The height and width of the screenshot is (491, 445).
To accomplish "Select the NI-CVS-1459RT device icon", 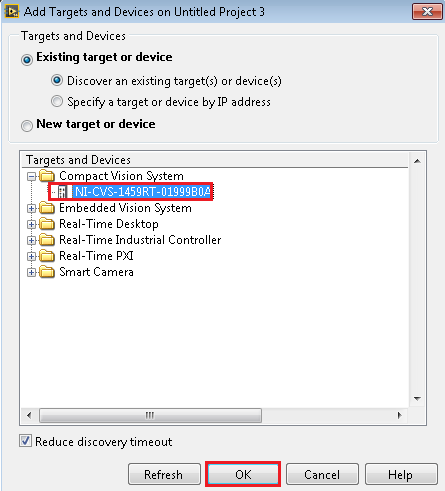I will tap(62, 192).
